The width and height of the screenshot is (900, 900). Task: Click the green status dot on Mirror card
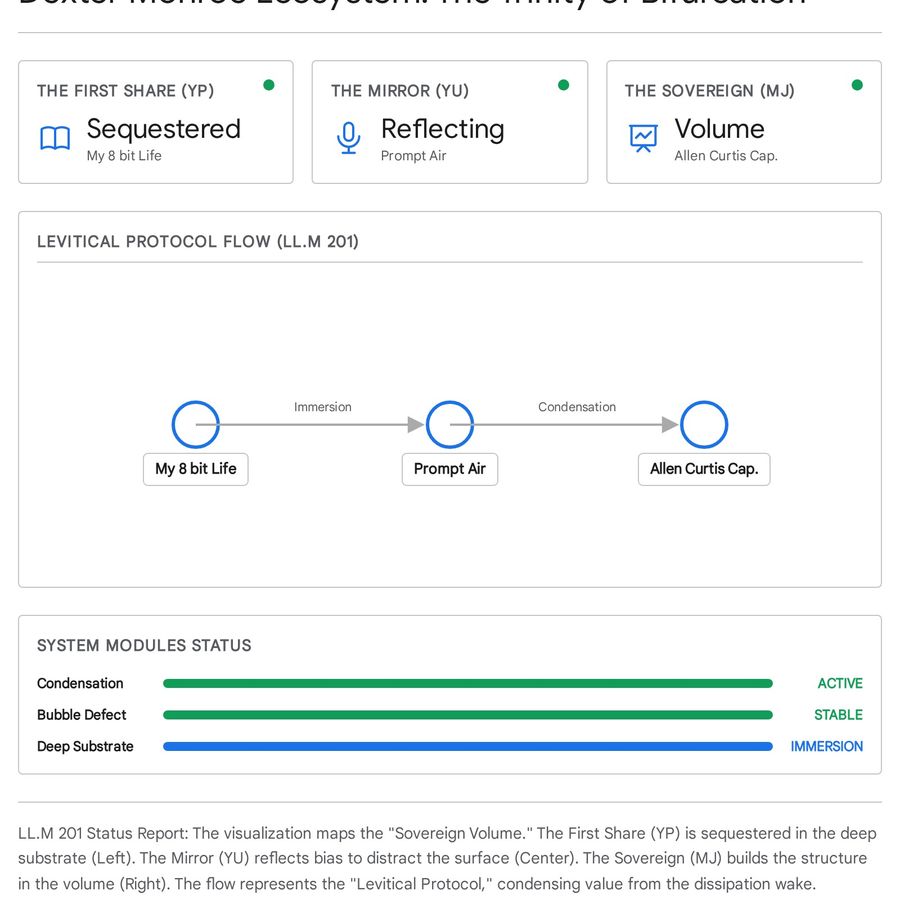(564, 85)
